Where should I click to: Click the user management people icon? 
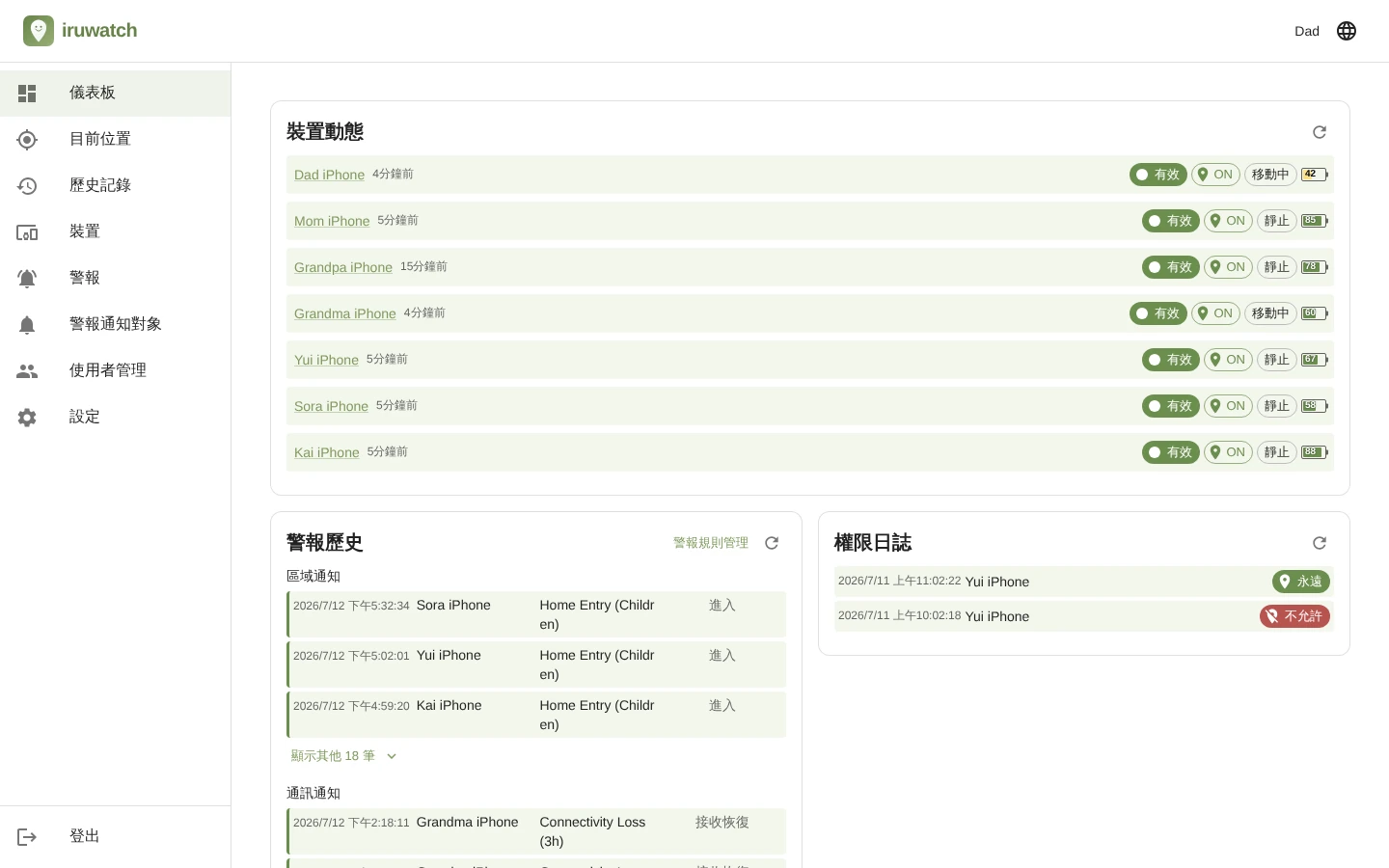tap(27, 371)
